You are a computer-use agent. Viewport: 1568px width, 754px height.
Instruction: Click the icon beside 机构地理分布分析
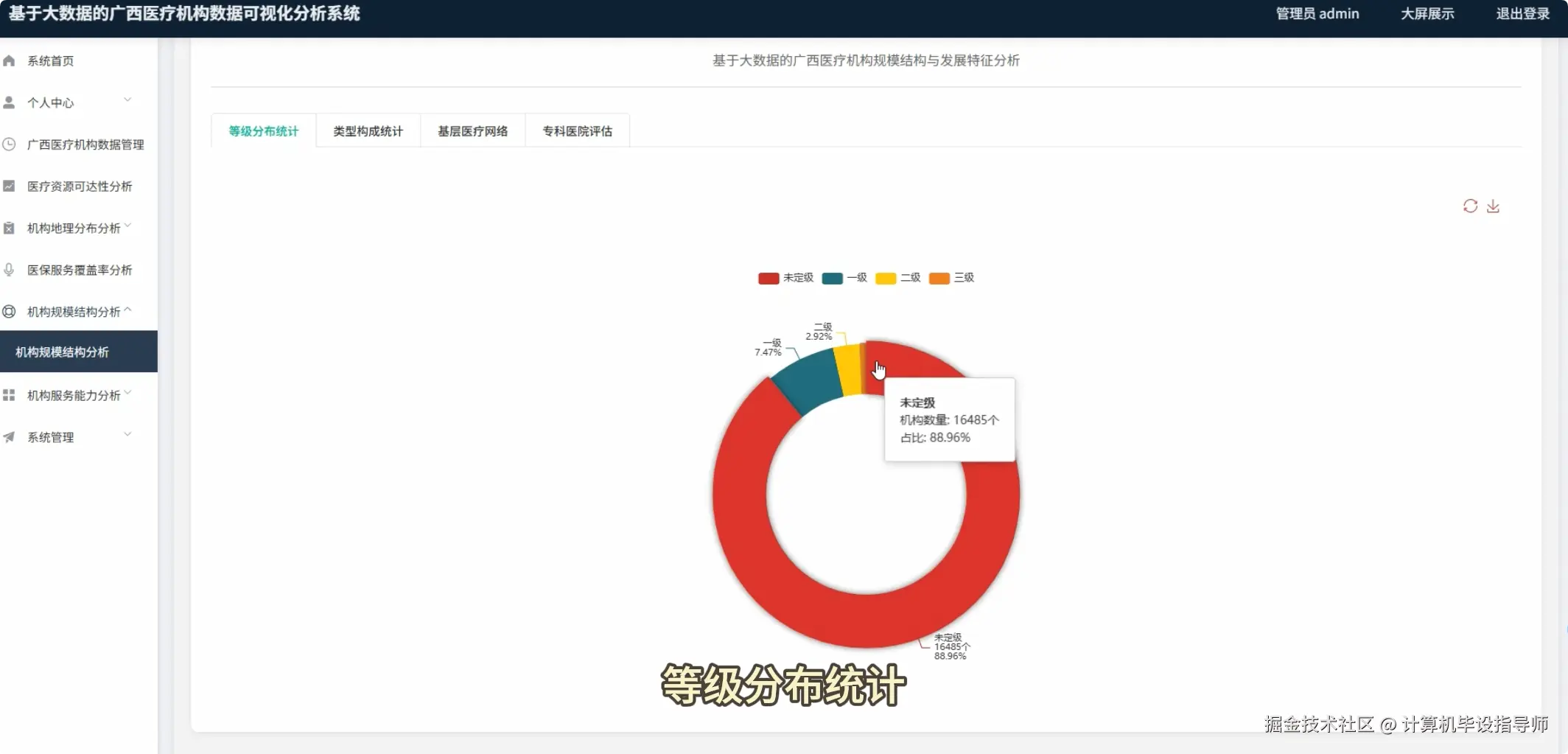(x=9, y=228)
